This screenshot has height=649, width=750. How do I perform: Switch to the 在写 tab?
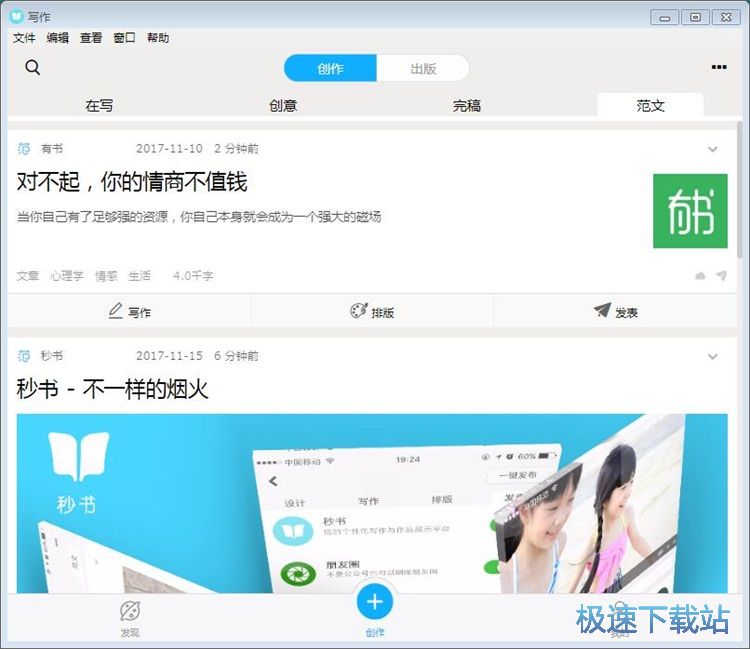pyautogui.click(x=99, y=105)
